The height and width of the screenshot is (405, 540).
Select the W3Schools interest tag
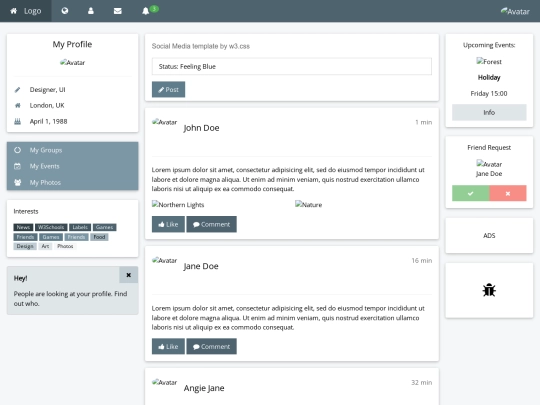[51, 227]
